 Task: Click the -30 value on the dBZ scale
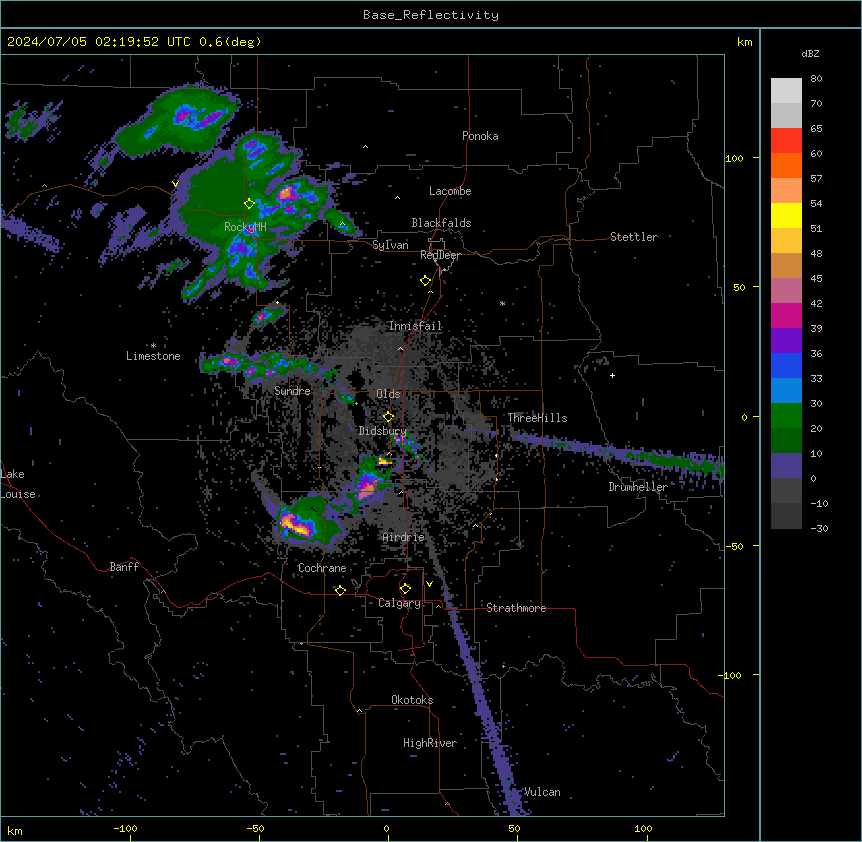pos(819,528)
